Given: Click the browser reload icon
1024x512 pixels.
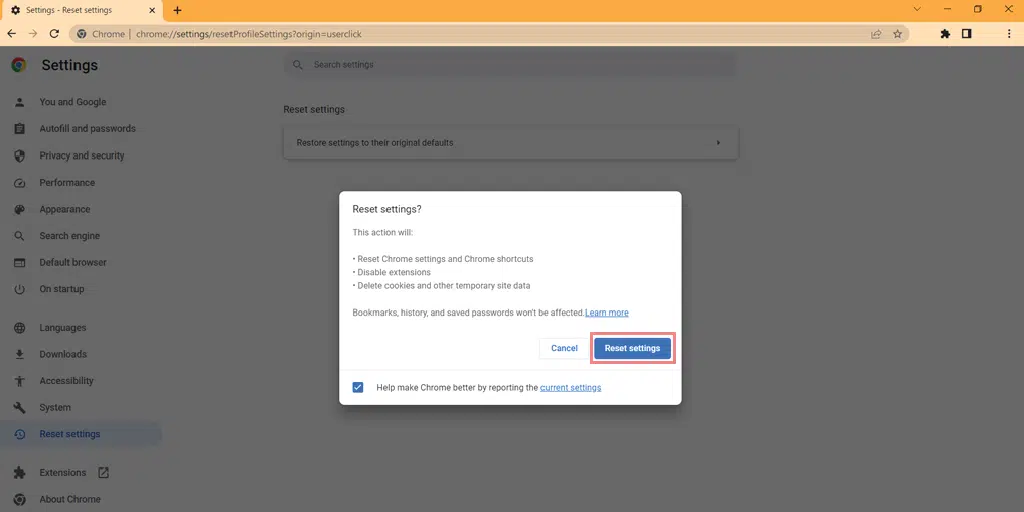Looking at the screenshot, I should click(x=54, y=33).
